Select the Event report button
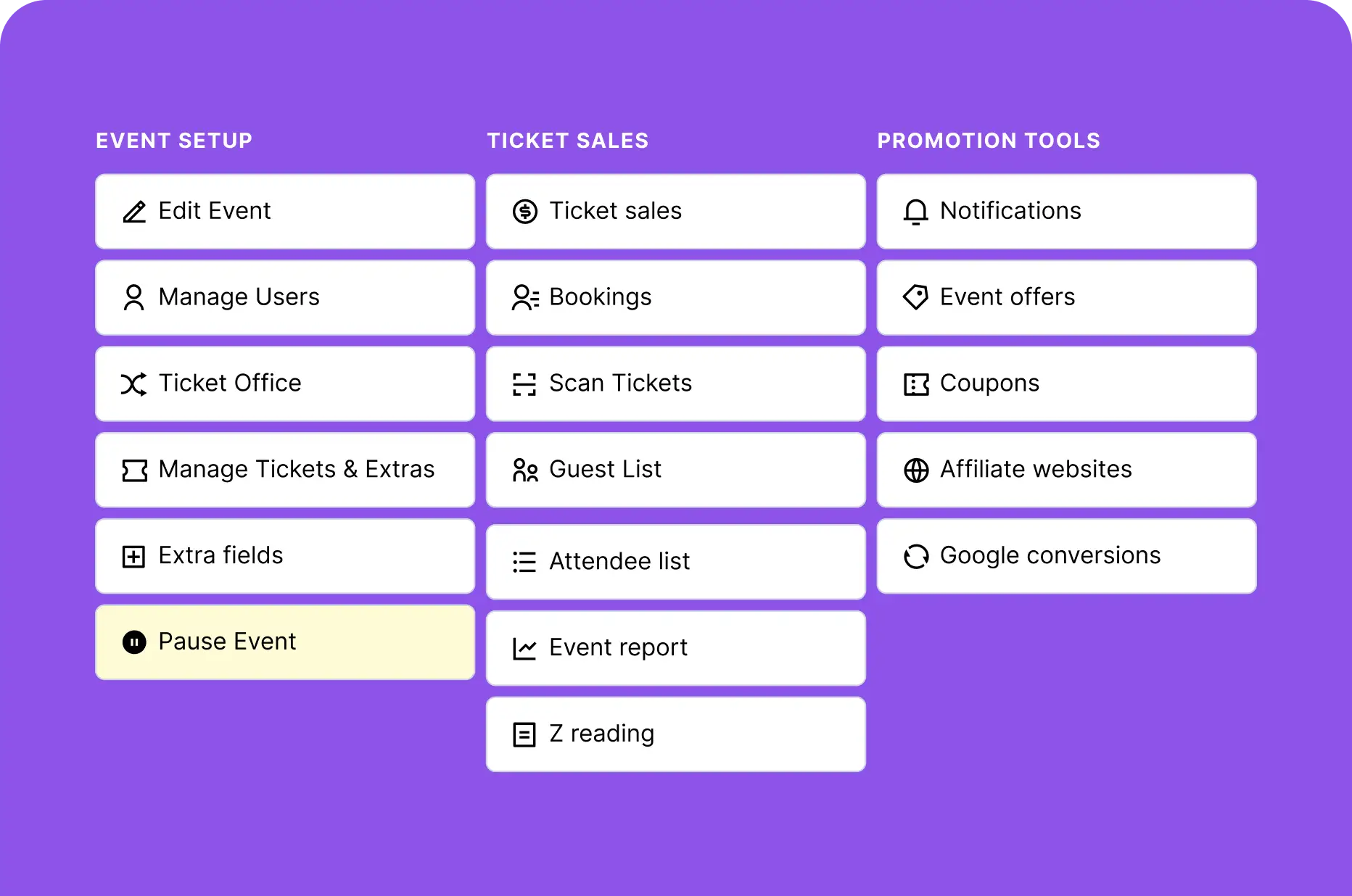This screenshot has width=1352, height=896. (676, 648)
